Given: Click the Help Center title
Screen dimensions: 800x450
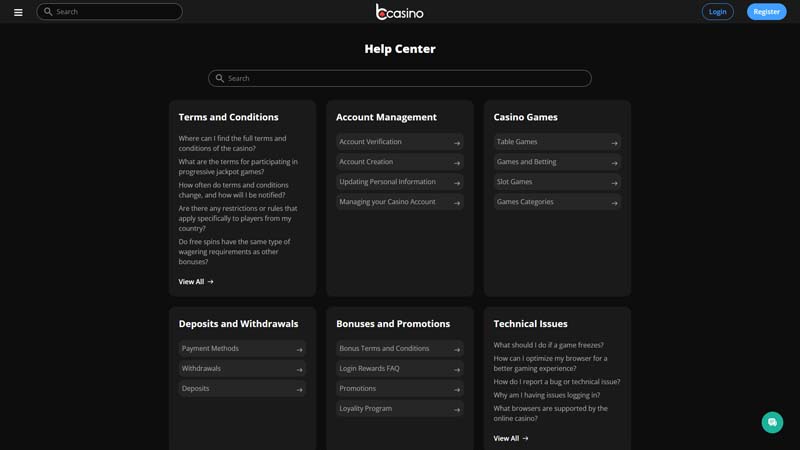Looking at the screenshot, I should coord(399,48).
